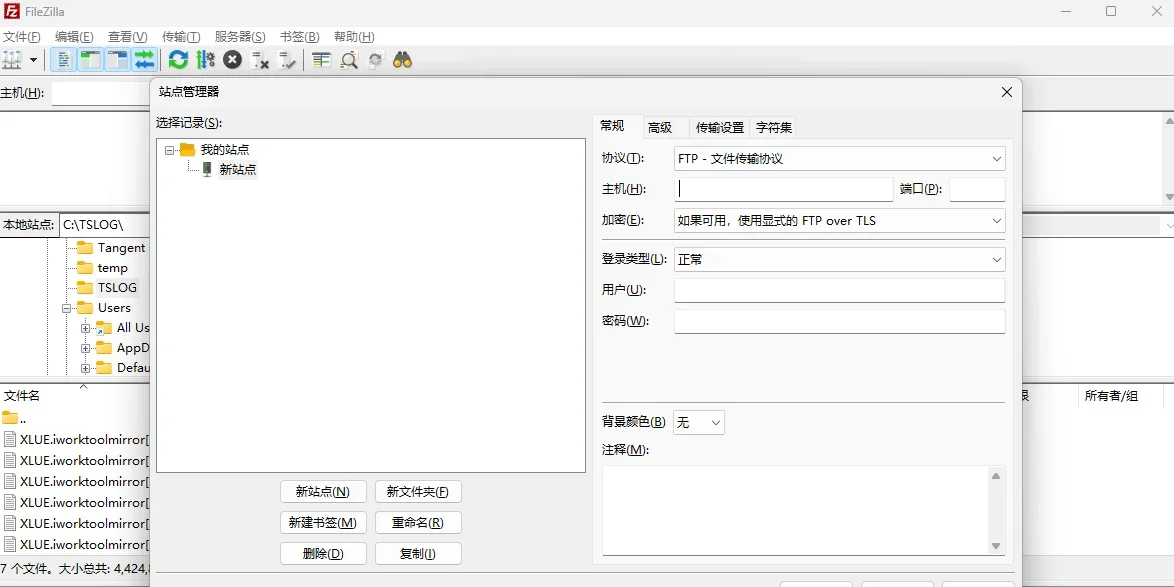Open the 协议 protocol dropdown
The height and width of the screenshot is (587, 1174).
(839, 159)
